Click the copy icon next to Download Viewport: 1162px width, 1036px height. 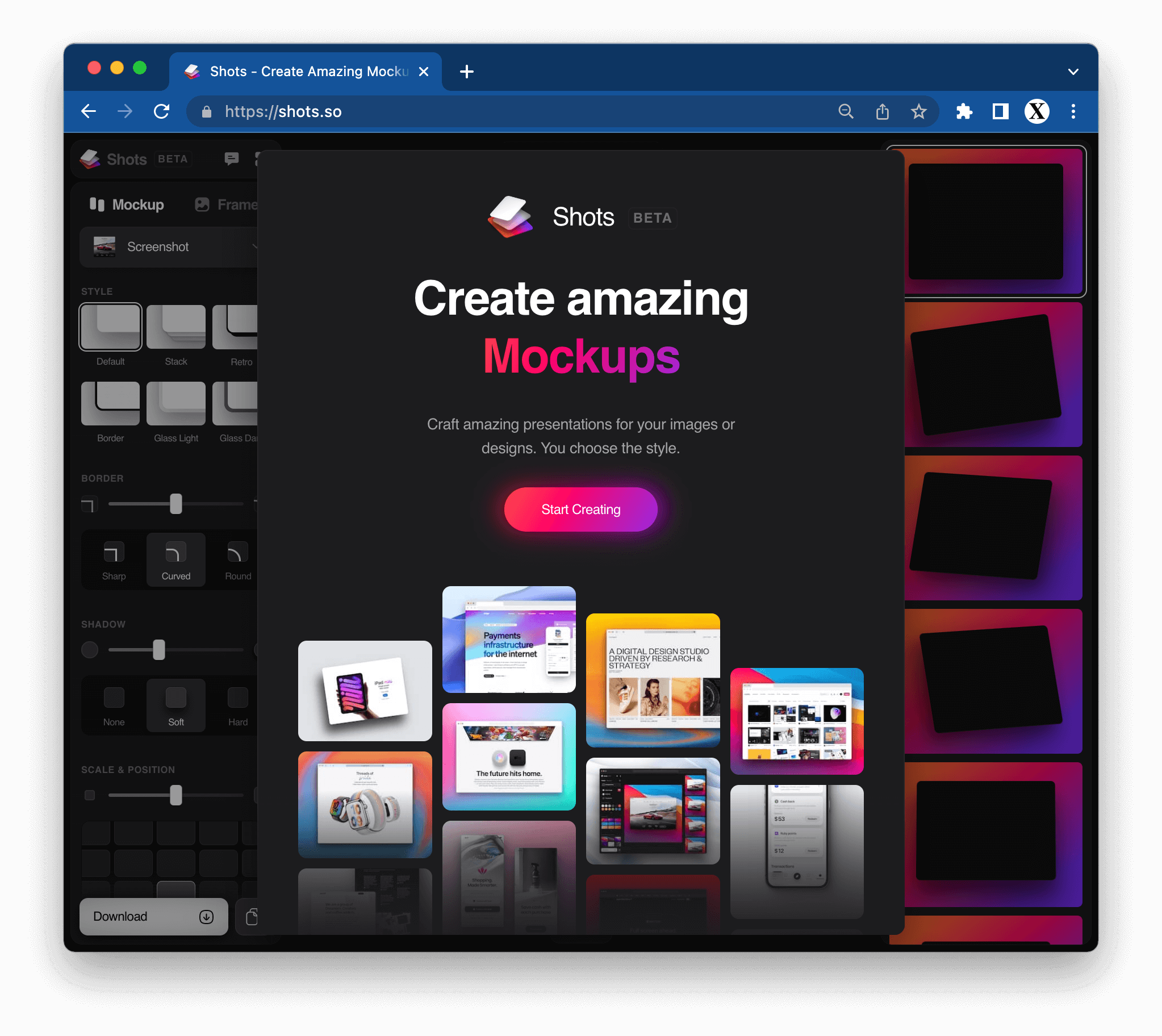click(251, 917)
